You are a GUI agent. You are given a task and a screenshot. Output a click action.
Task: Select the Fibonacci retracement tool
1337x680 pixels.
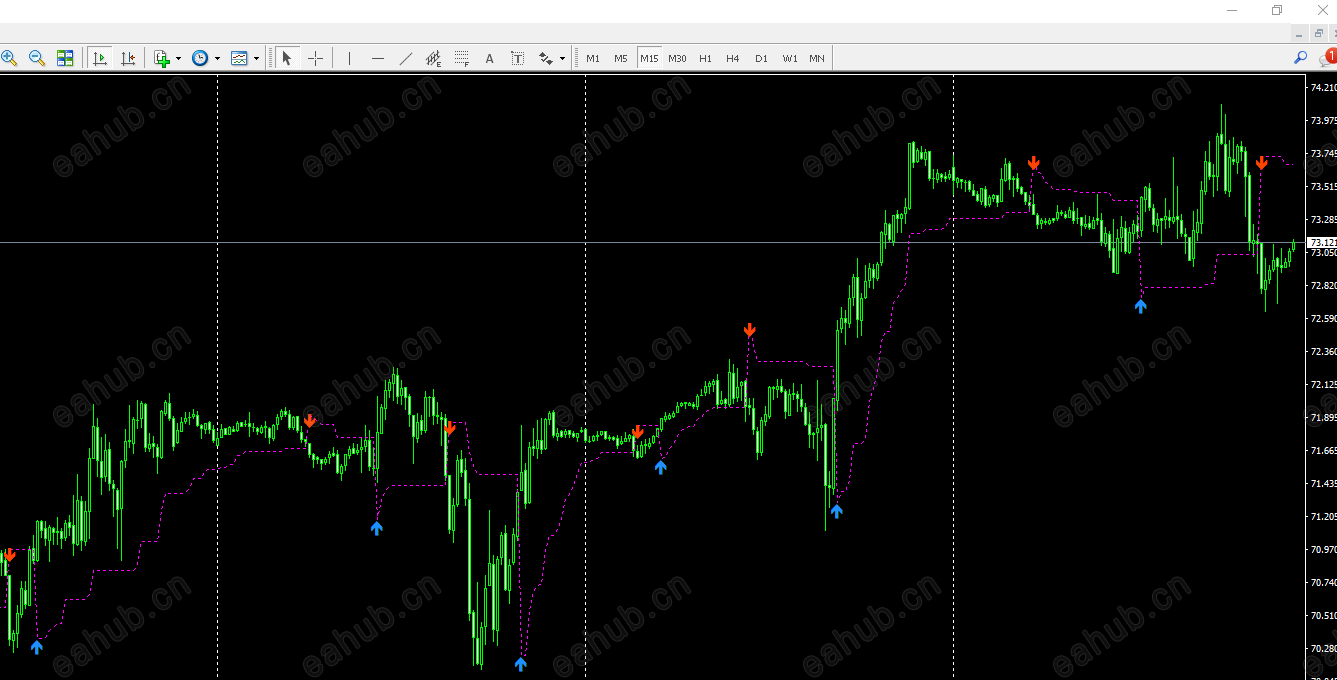pyautogui.click(x=461, y=58)
